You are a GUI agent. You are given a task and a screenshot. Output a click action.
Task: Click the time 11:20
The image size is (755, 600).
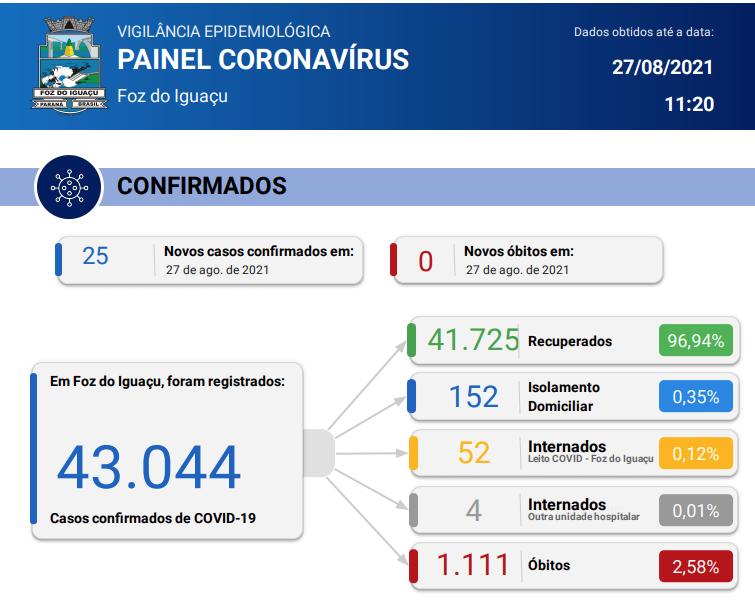pyautogui.click(x=689, y=104)
